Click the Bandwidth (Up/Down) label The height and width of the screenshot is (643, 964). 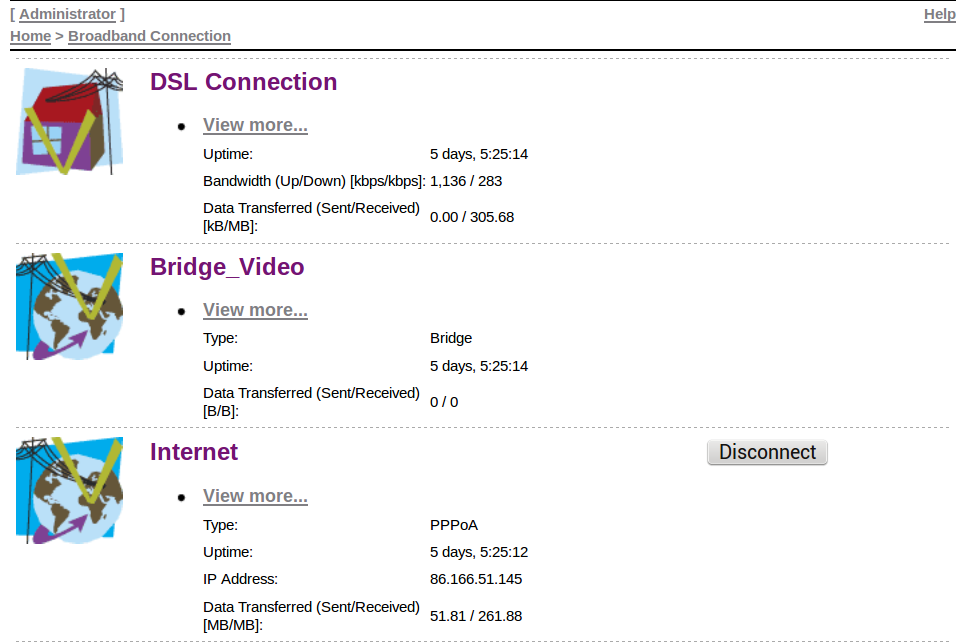pos(314,181)
